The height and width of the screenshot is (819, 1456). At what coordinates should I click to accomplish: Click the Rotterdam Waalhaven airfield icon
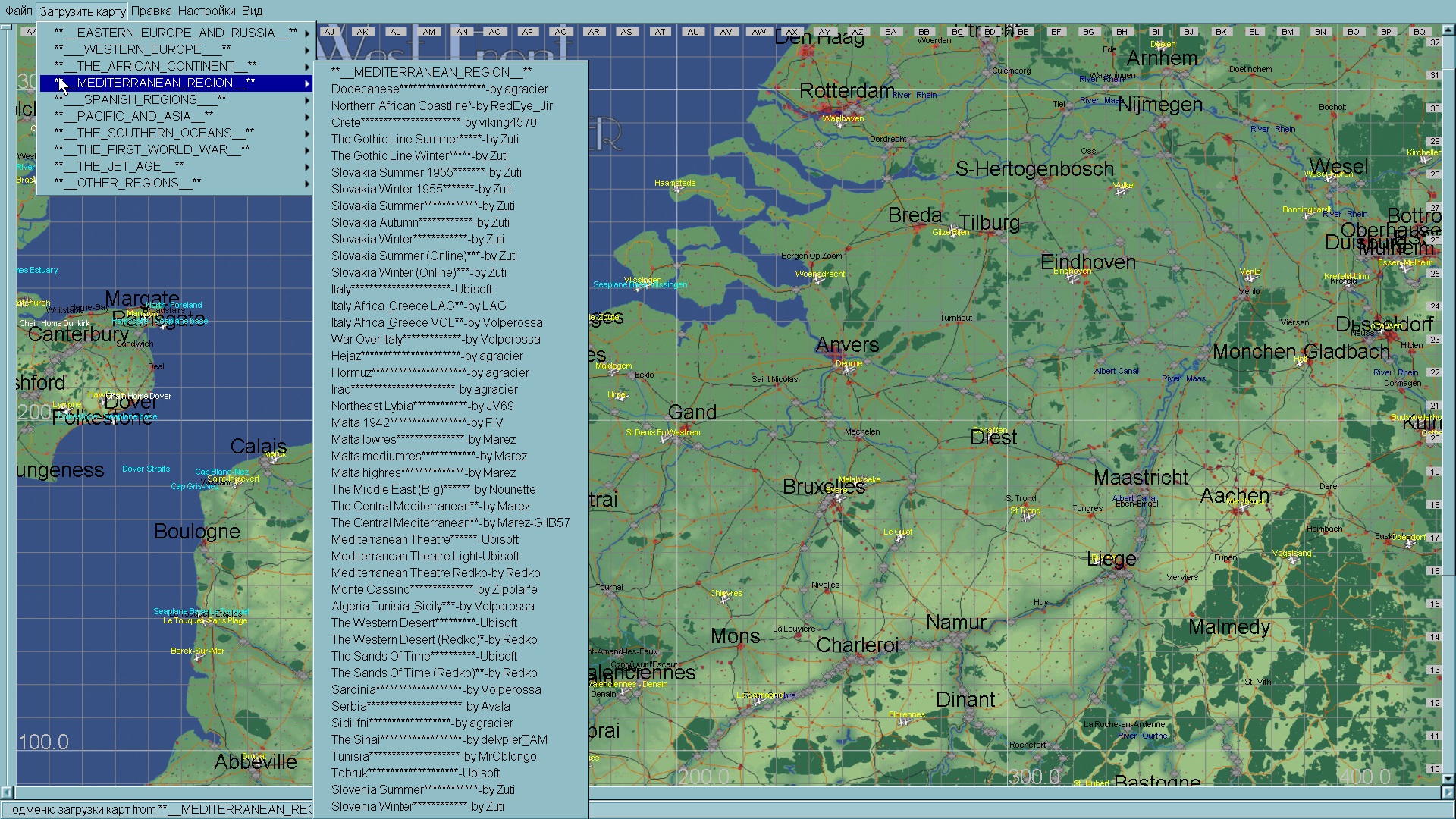coord(839,125)
